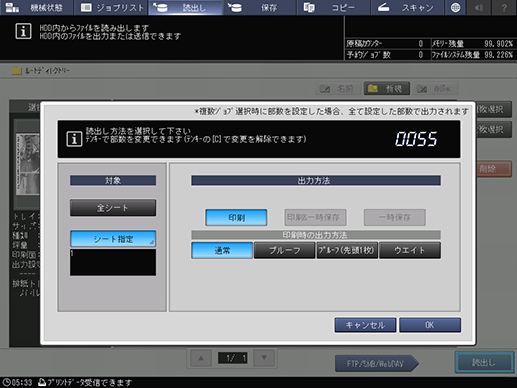Image resolution: width=517 pixels, height=388 pixels.
Task: Choose 印刷&一時保存 output method
Action: coord(315,217)
